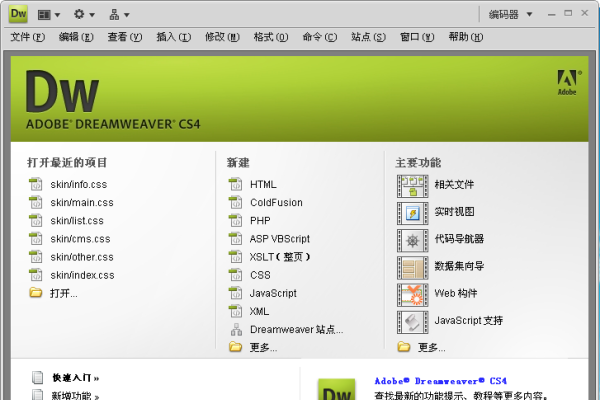Click the 实时视图 feature icon
600x400 pixels.
click(412, 214)
